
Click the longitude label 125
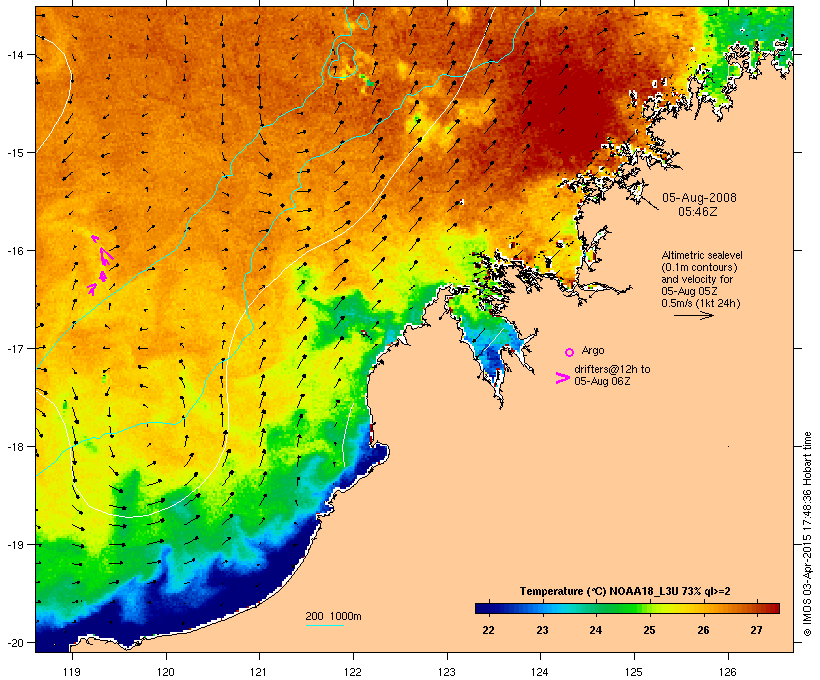(x=634, y=672)
